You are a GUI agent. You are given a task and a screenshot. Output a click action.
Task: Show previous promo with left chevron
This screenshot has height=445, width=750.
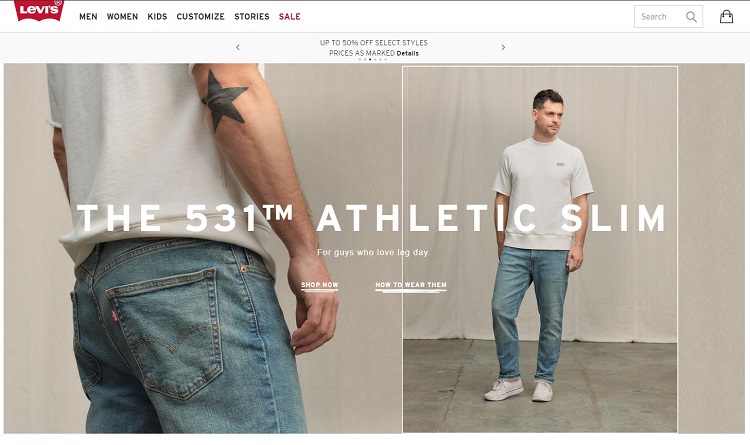click(x=238, y=47)
